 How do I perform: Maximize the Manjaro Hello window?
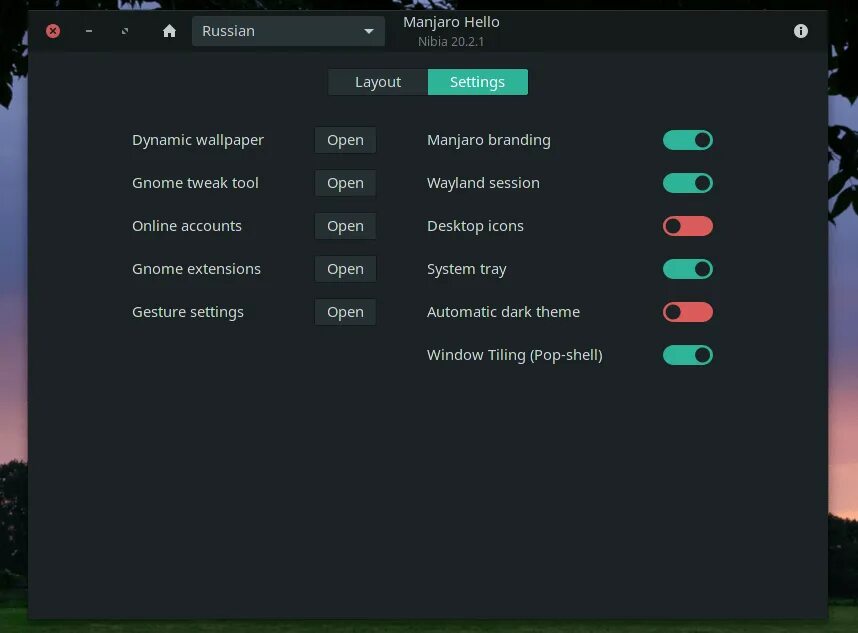click(x=125, y=31)
